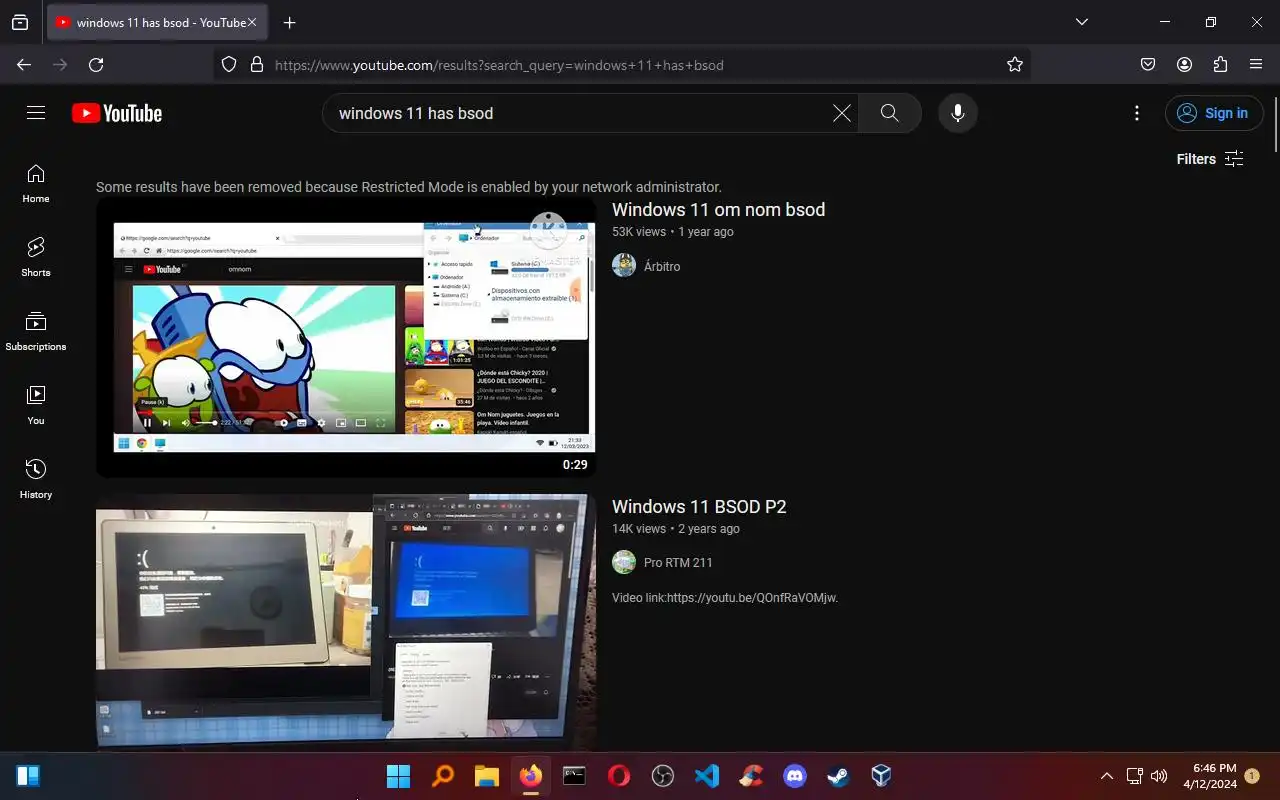Open a new tab with the plus button

click(x=289, y=22)
